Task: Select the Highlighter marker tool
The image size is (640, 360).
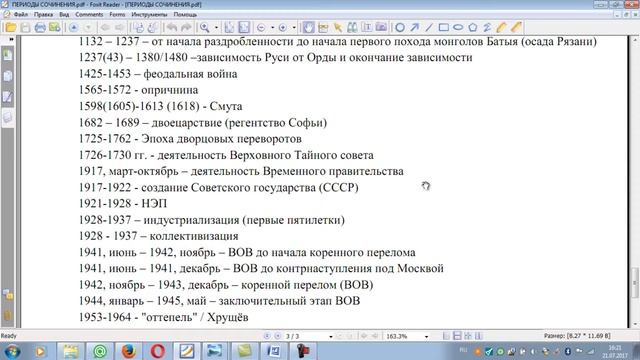Action: pos(516,27)
